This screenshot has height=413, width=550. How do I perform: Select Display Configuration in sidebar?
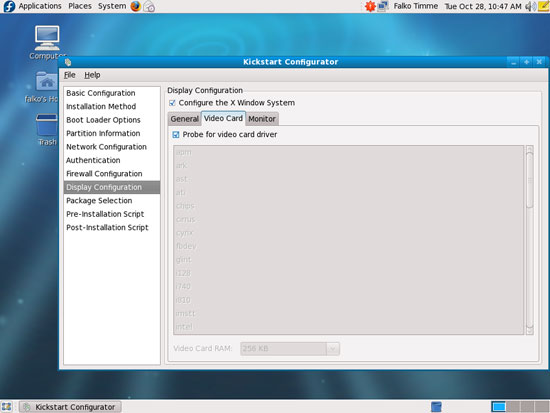[112, 187]
